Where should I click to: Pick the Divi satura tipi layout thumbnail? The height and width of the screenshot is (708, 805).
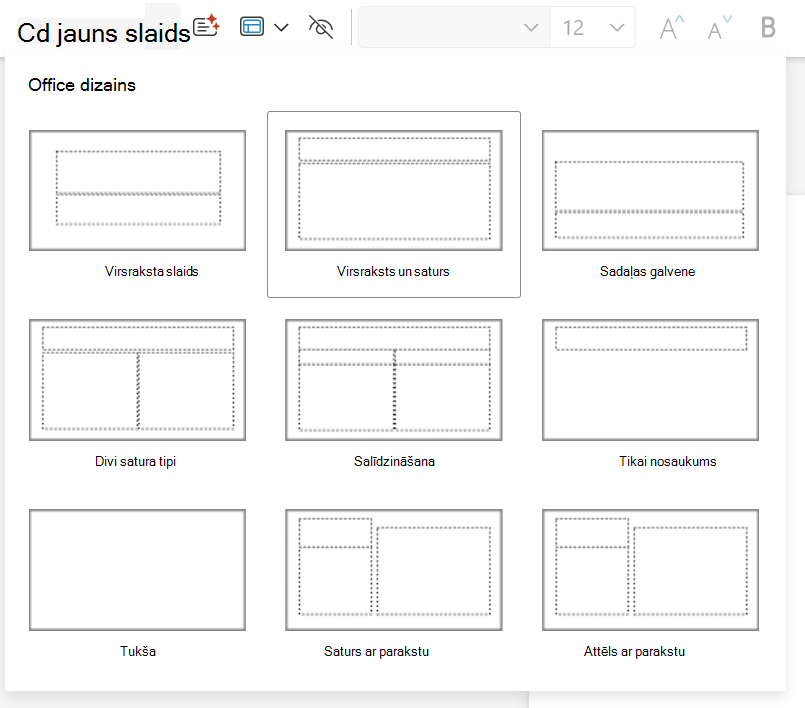138,380
